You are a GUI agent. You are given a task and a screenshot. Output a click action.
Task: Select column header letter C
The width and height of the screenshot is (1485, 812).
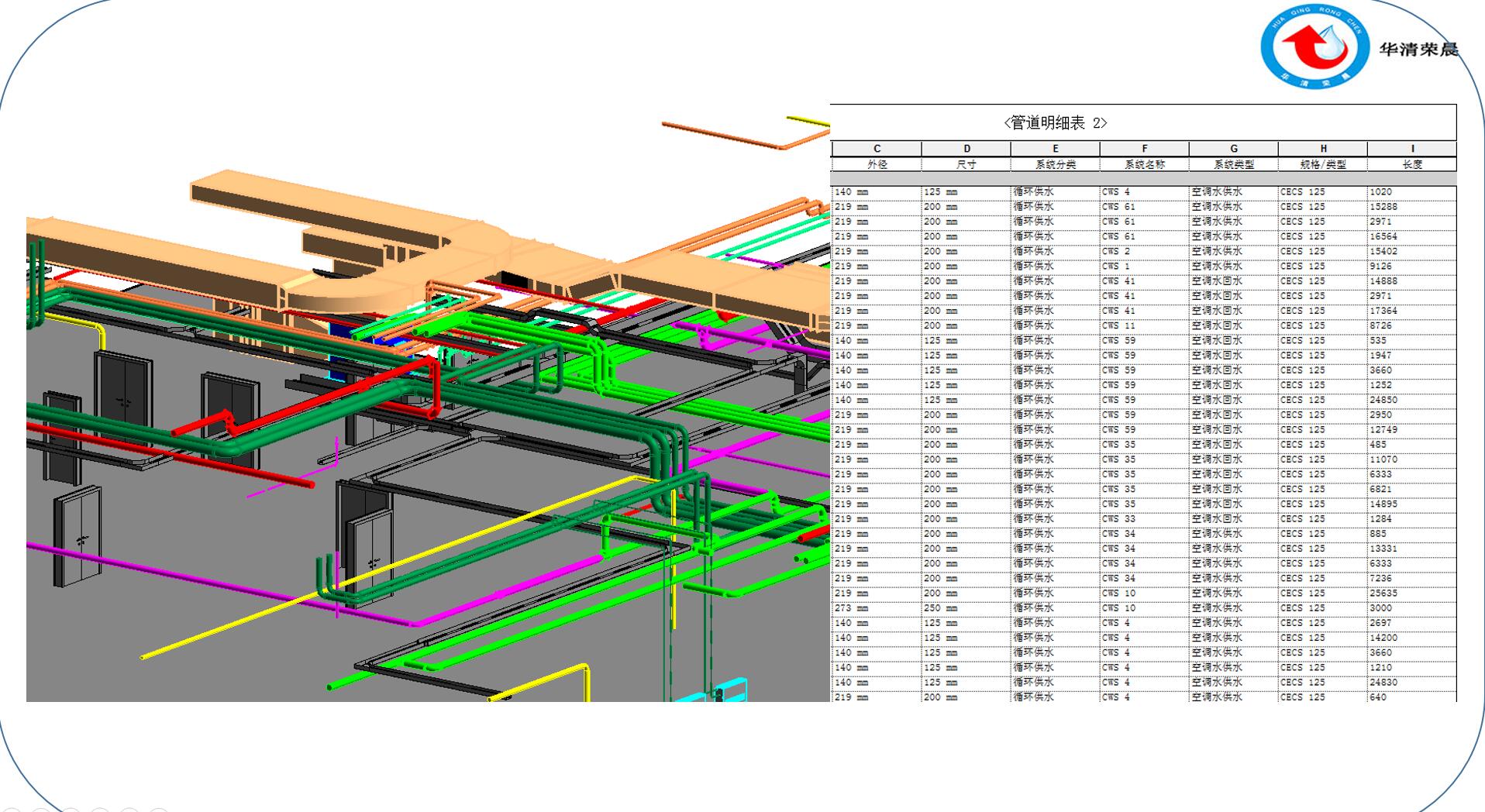tap(877, 149)
